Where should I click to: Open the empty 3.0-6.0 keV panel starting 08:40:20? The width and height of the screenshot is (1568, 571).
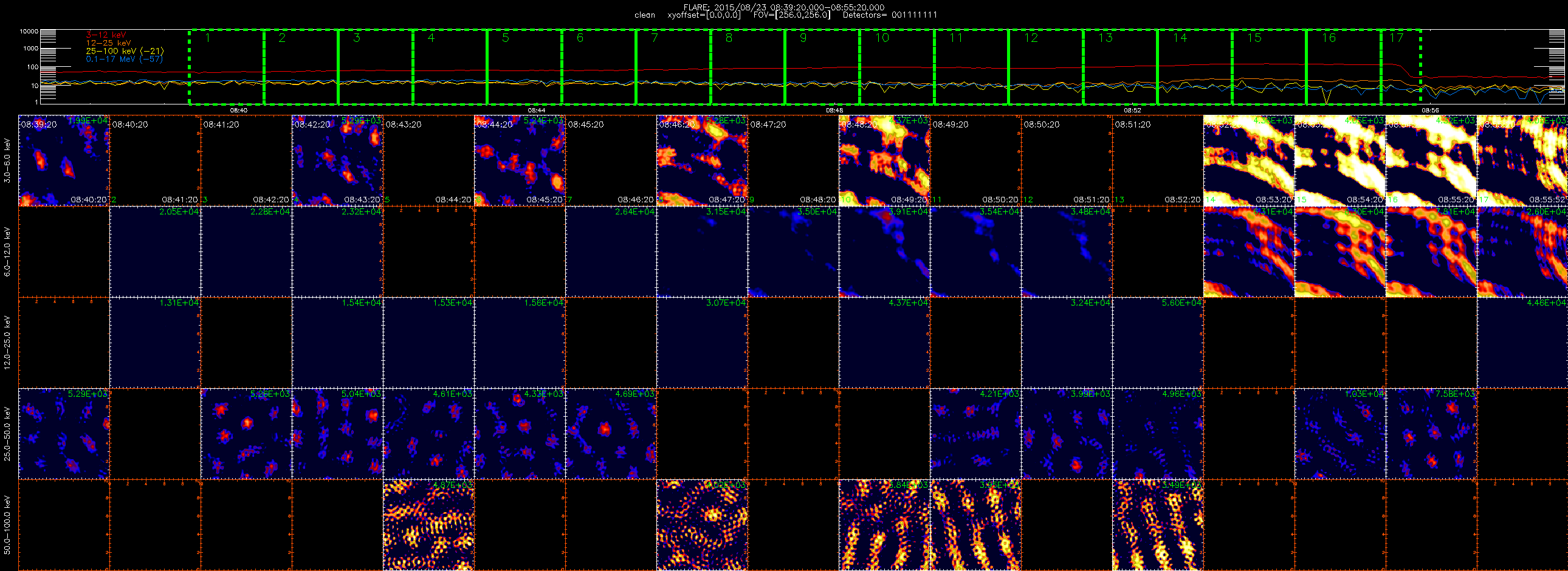coord(155,160)
